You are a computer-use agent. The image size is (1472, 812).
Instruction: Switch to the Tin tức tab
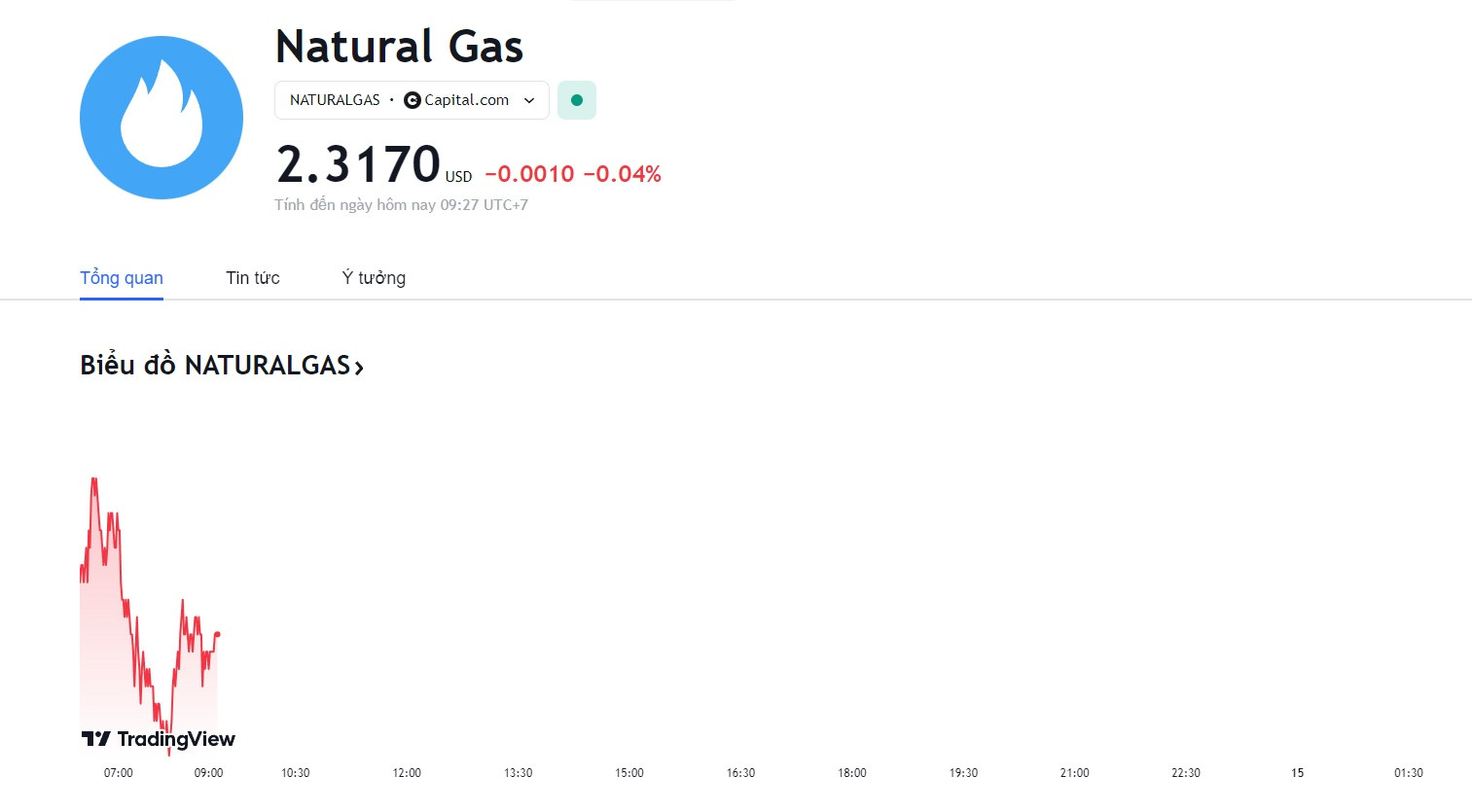point(253,278)
